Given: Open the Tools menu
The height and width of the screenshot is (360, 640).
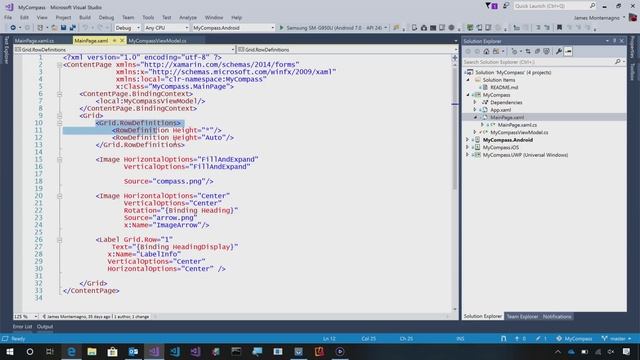Looking at the screenshot, I should [x=148, y=18].
